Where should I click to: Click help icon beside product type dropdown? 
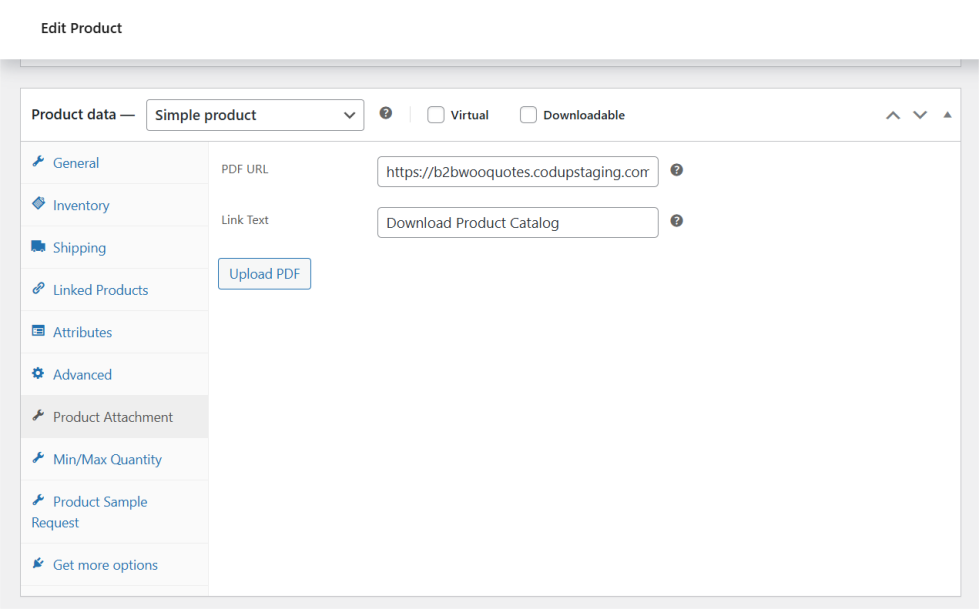pyautogui.click(x=386, y=114)
